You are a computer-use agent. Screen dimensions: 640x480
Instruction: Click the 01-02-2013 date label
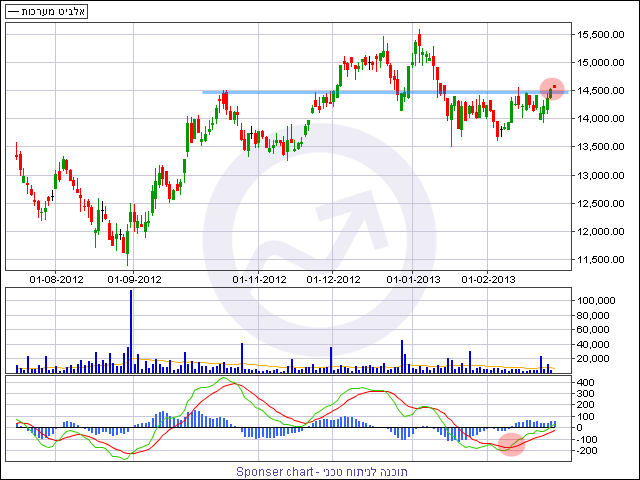pyautogui.click(x=488, y=280)
